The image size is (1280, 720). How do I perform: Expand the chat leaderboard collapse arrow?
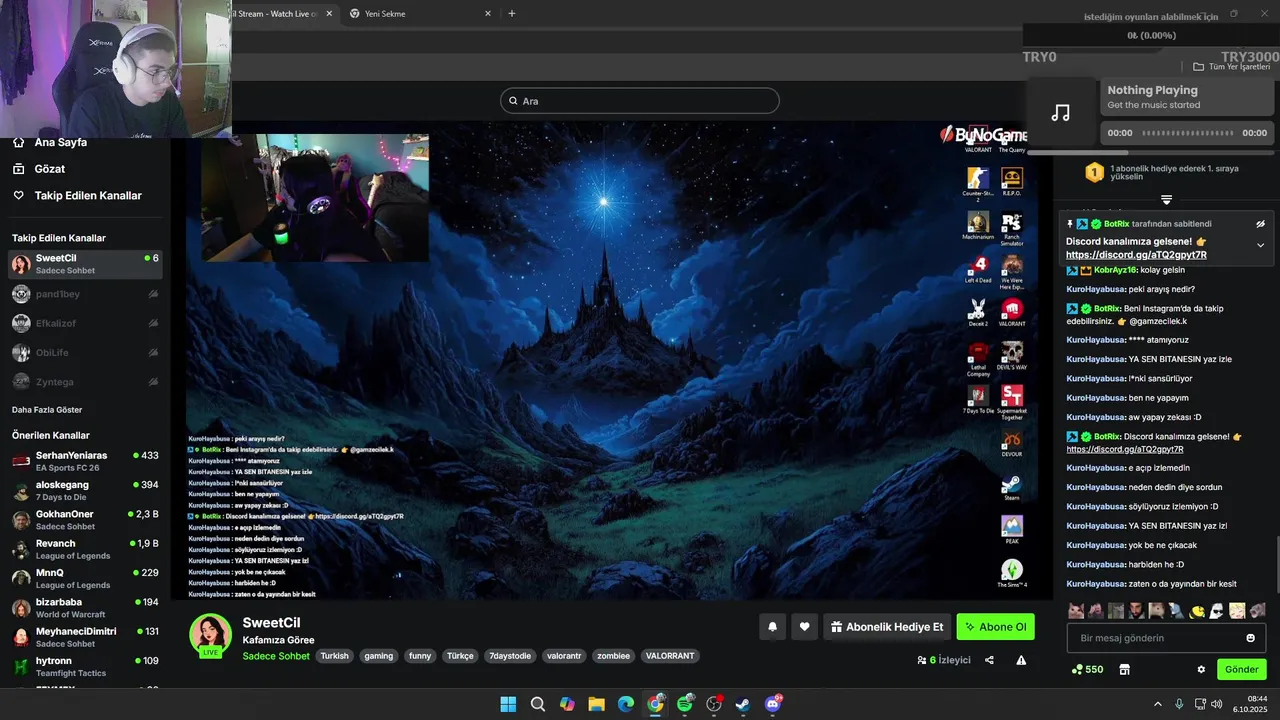(1166, 200)
